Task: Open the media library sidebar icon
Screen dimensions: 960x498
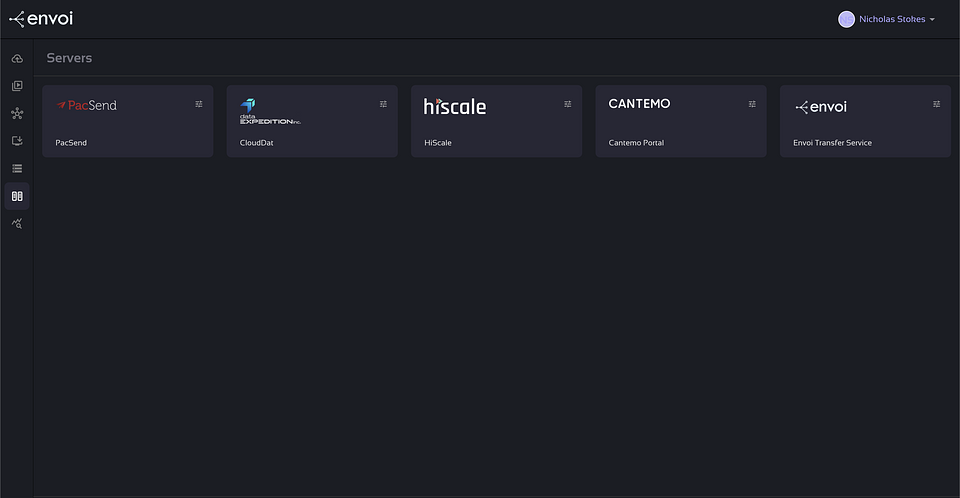Action: [x=17, y=86]
